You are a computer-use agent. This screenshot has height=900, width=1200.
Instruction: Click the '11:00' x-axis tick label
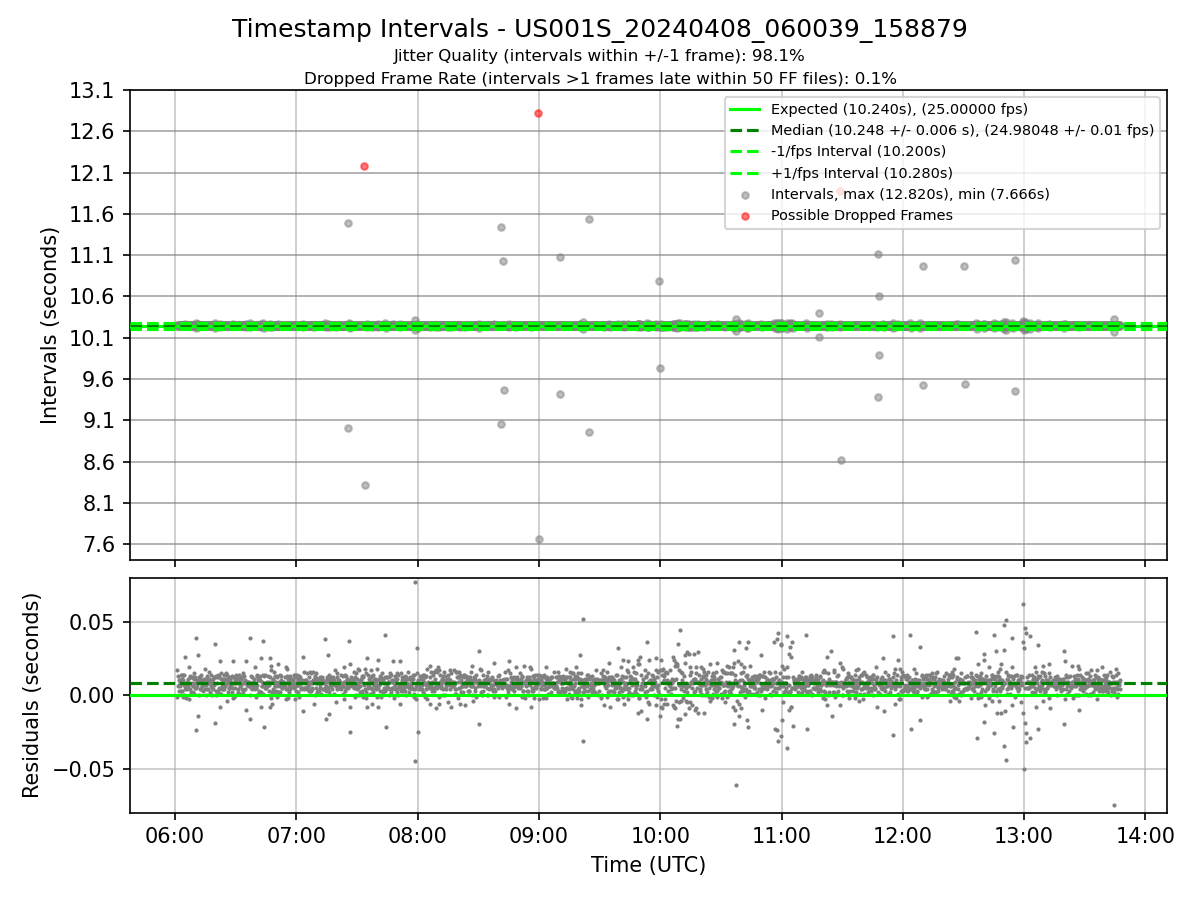pyautogui.click(x=781, y=834)
